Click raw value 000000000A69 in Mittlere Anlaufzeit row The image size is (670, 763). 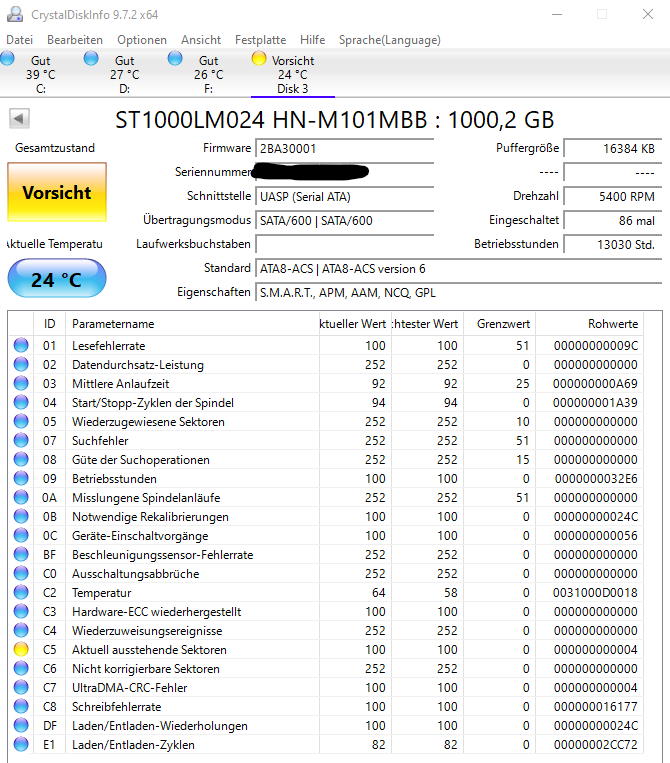click(x=595, y=383)
